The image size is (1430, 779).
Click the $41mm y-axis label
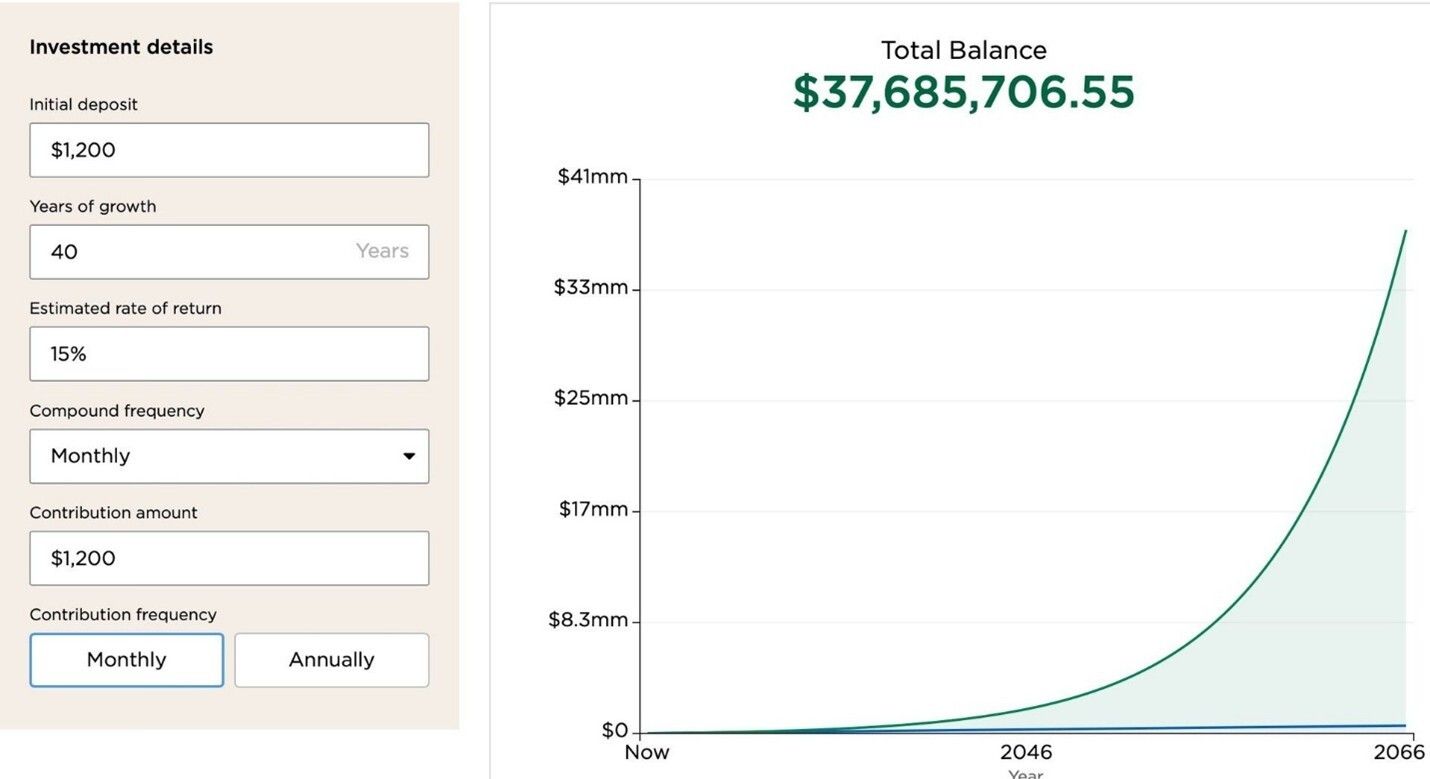[x=592, y=177]
